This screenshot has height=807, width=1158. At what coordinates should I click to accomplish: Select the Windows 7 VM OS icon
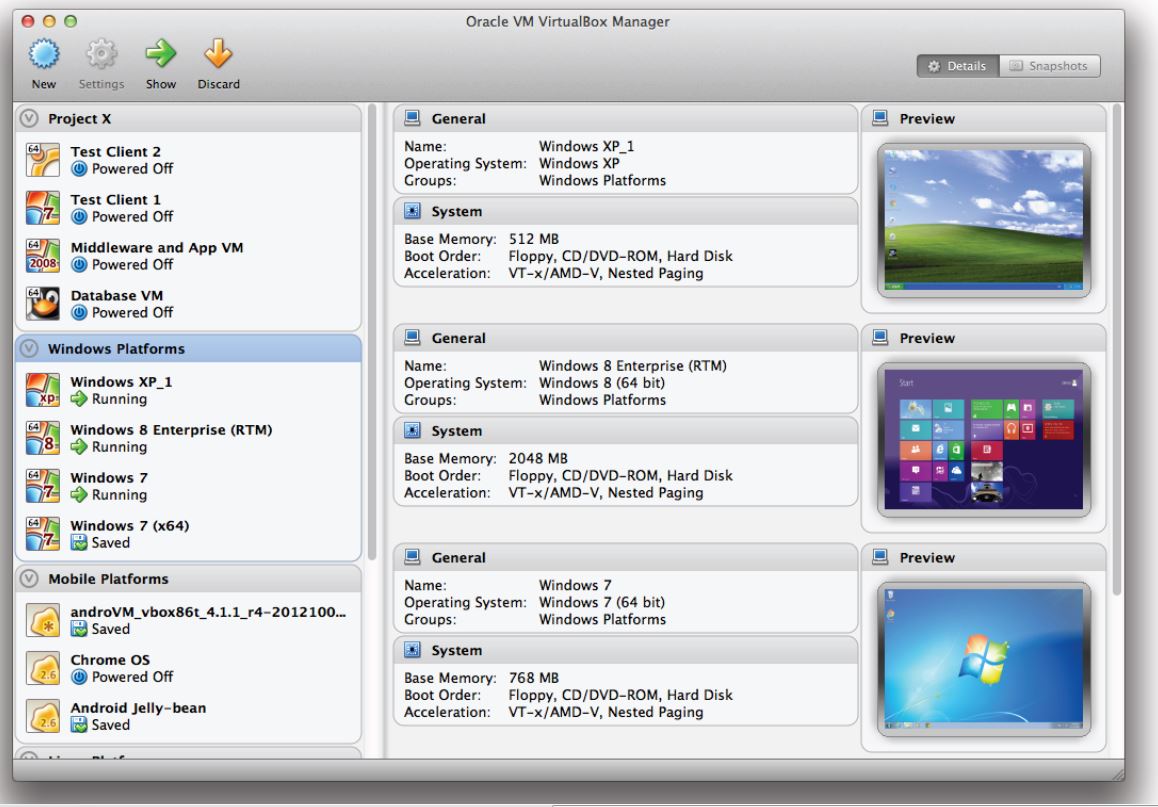(x=43, y=486)
